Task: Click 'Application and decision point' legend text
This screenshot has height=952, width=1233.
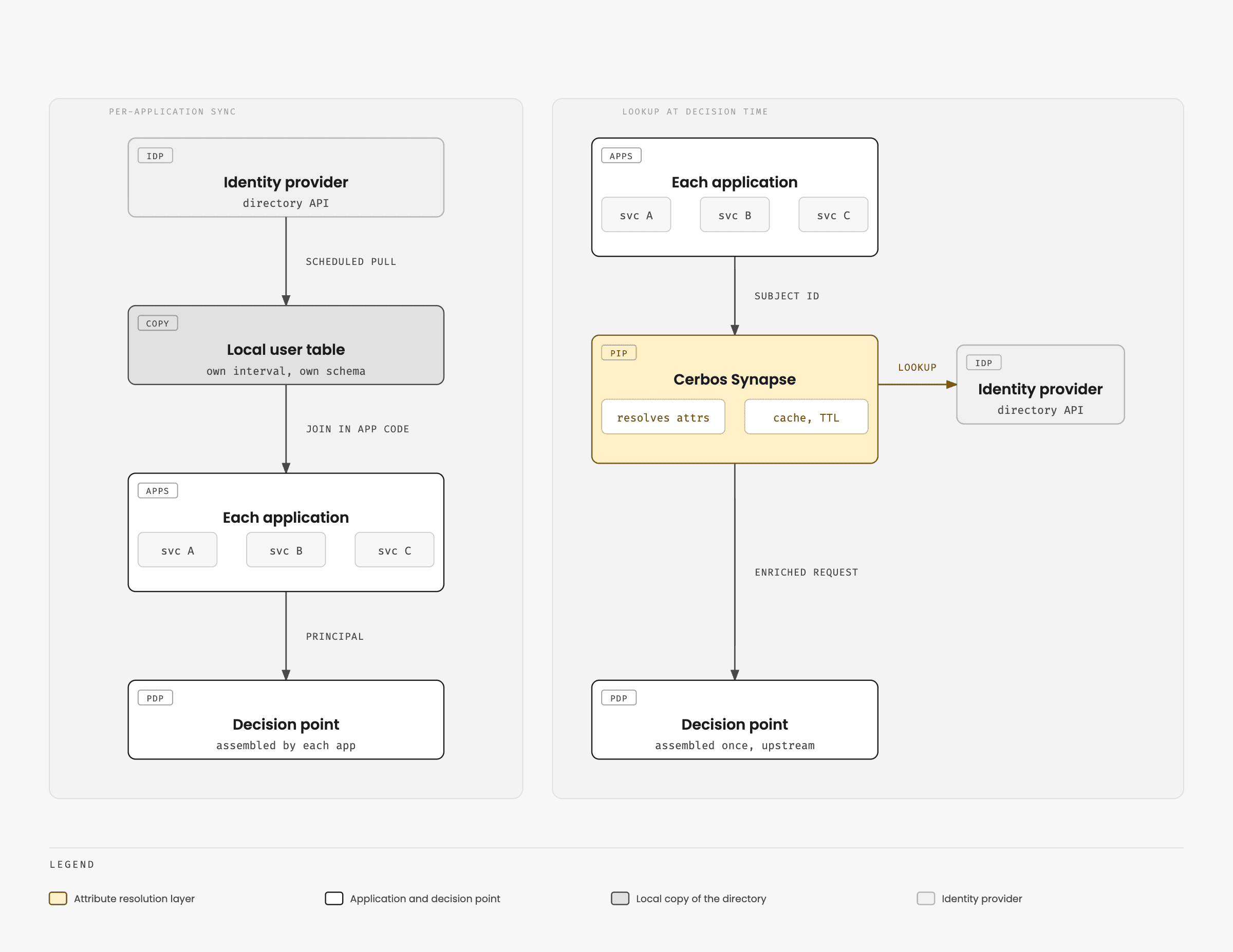Action: [425, 899]
